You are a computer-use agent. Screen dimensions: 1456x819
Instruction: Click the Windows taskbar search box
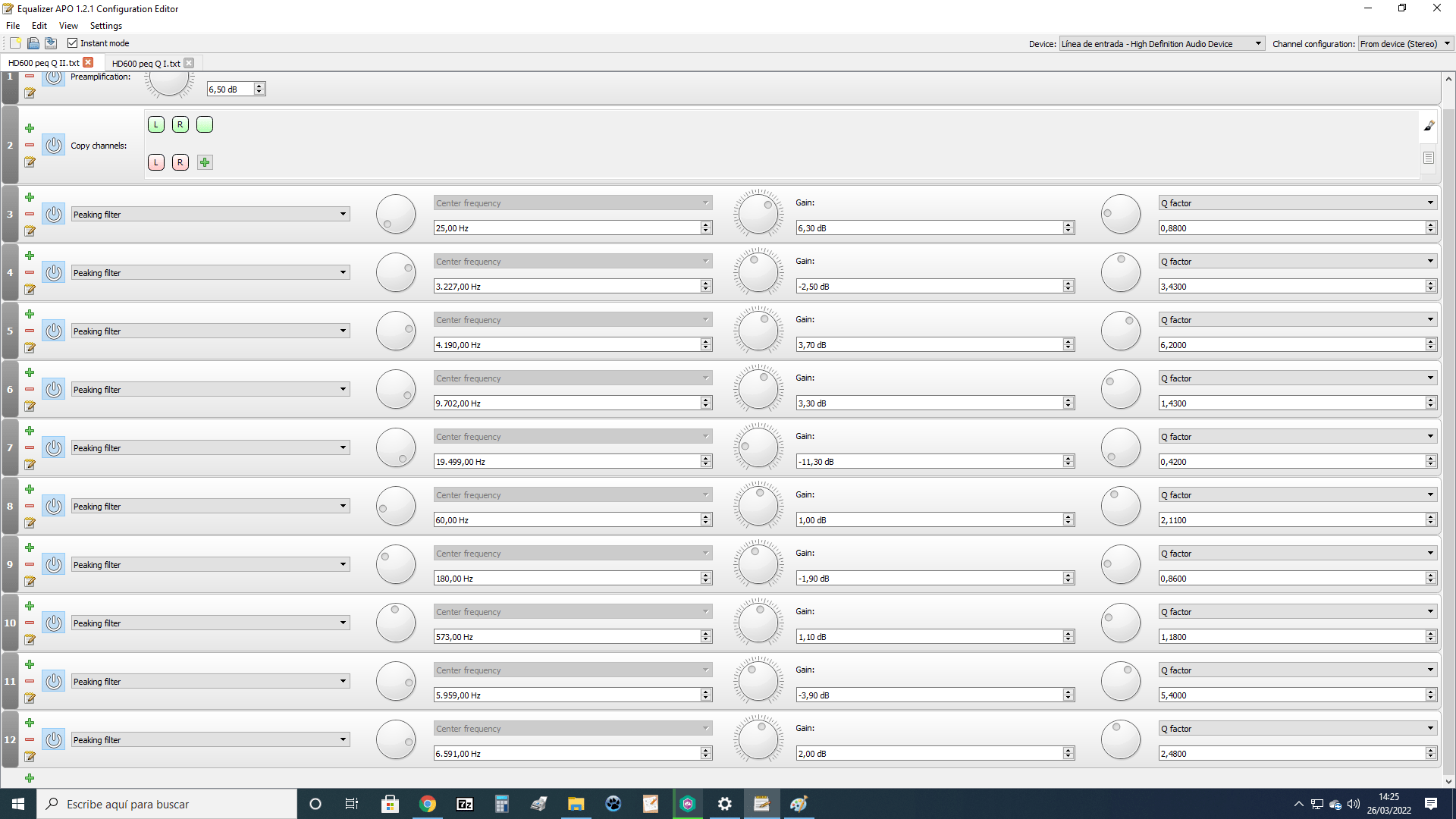click(x=167, y=804)
